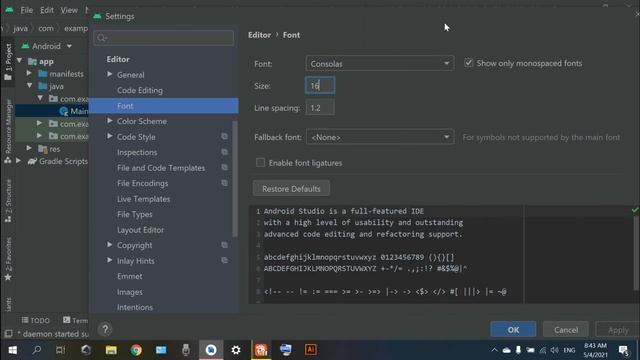Show hidden system tray icons

pos(494,350)
